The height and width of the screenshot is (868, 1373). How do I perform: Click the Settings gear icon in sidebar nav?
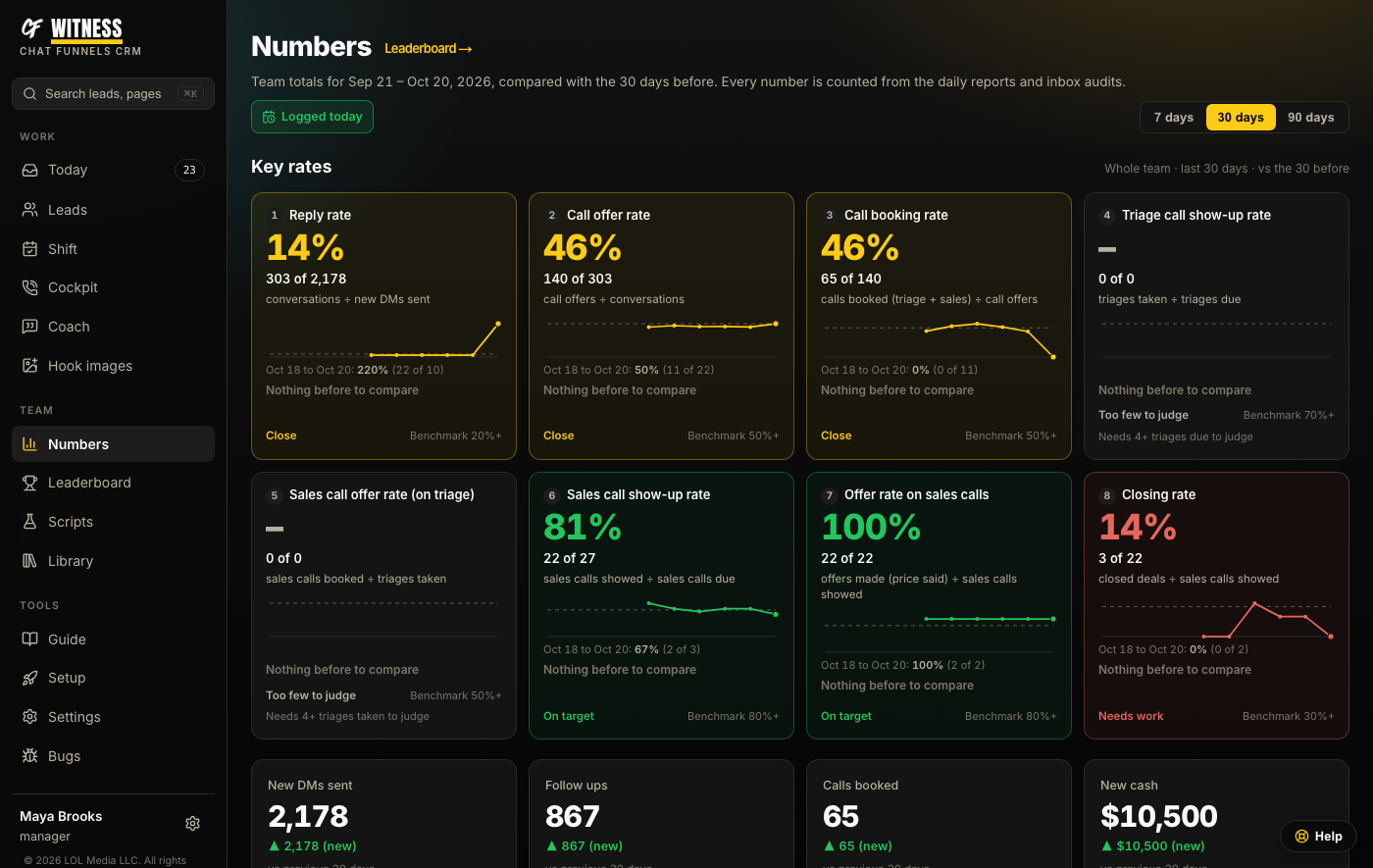click(x=29, y=717)
